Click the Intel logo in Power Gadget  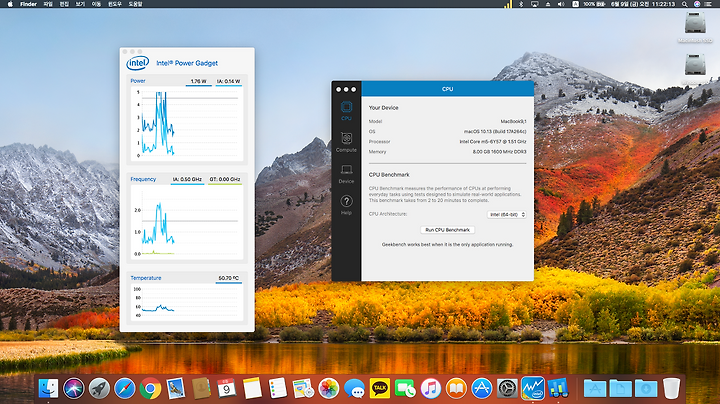click(138, 63)
